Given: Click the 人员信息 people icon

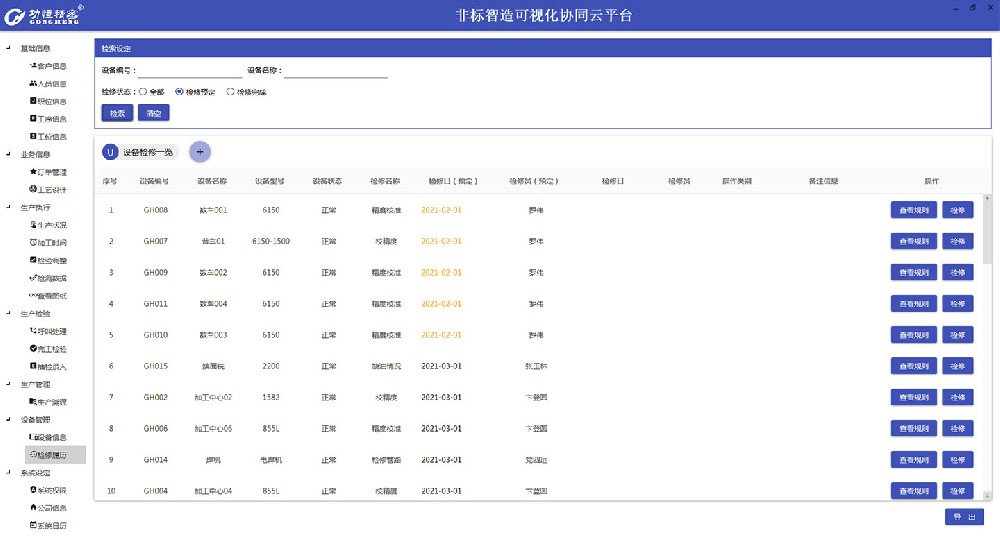Looking at the screenshot, I should [x=33, y=84].
